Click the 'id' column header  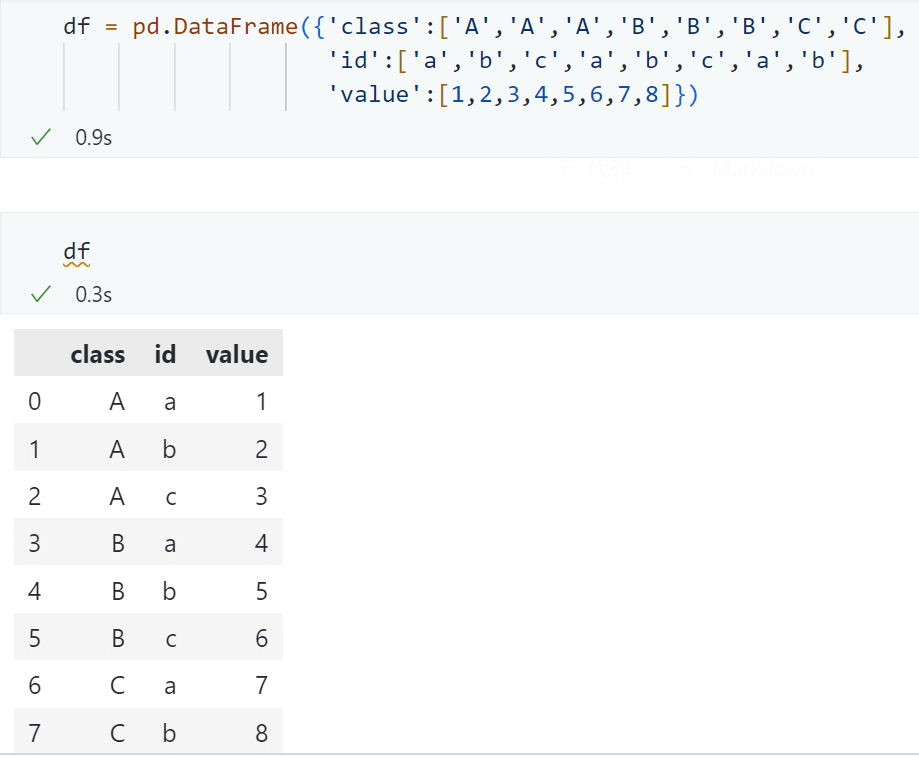(165, 354)
